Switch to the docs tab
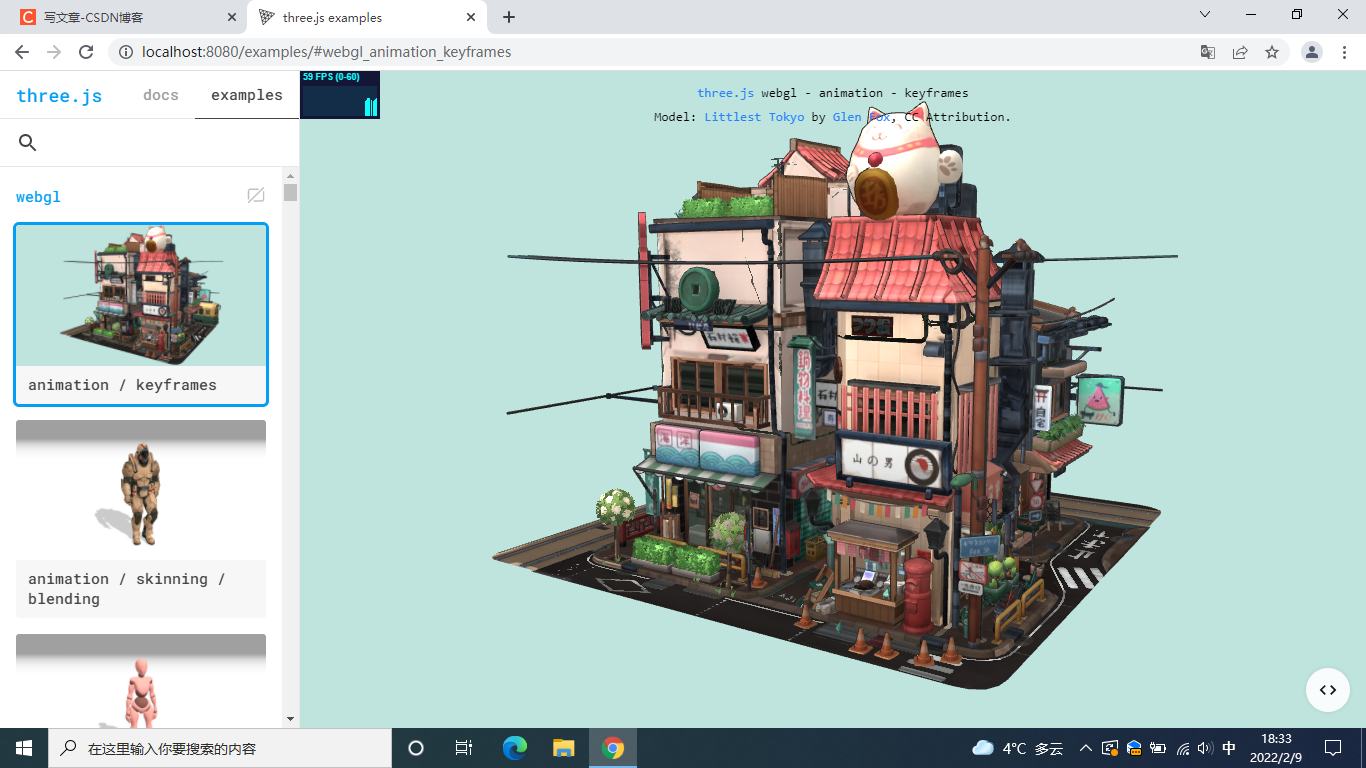This screenshot has height=768, width=1366. click(x=161, y=95)
